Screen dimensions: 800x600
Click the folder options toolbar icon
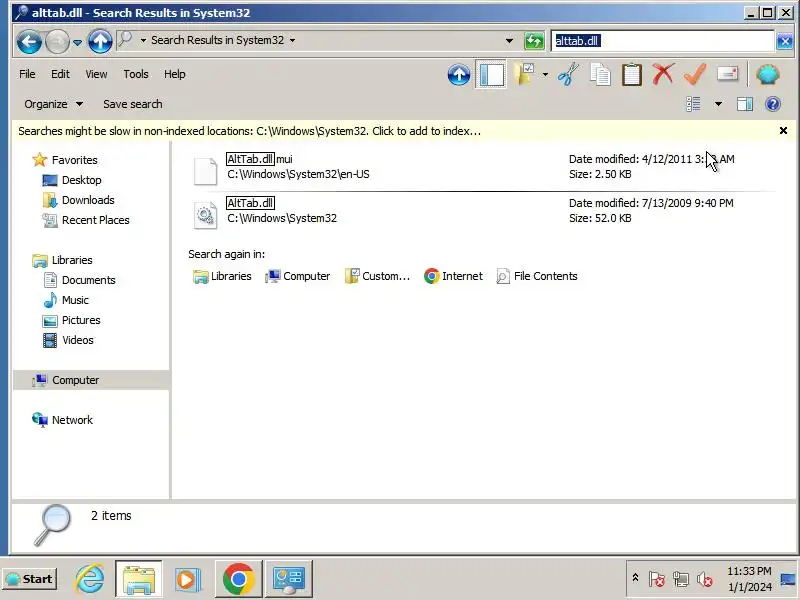(525, 74)
